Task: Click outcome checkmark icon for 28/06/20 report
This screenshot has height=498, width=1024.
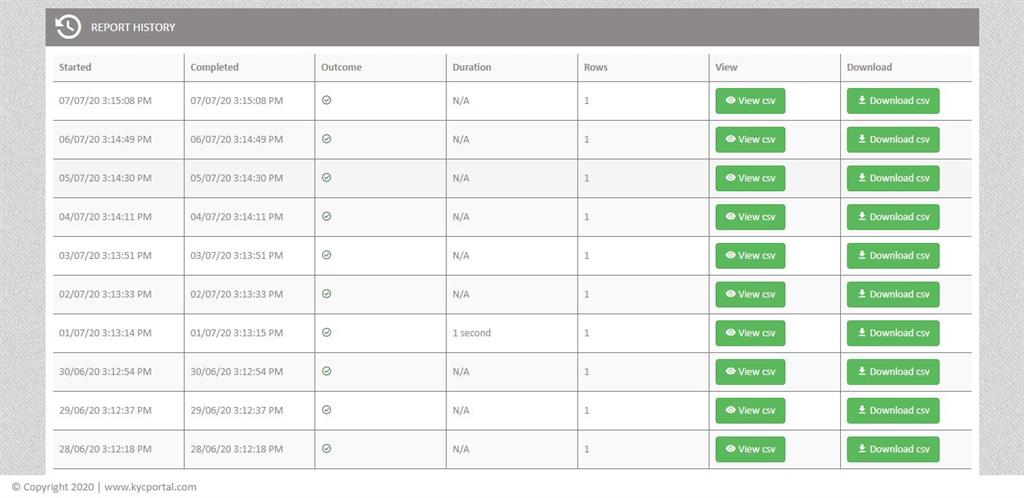Action: 326,449
